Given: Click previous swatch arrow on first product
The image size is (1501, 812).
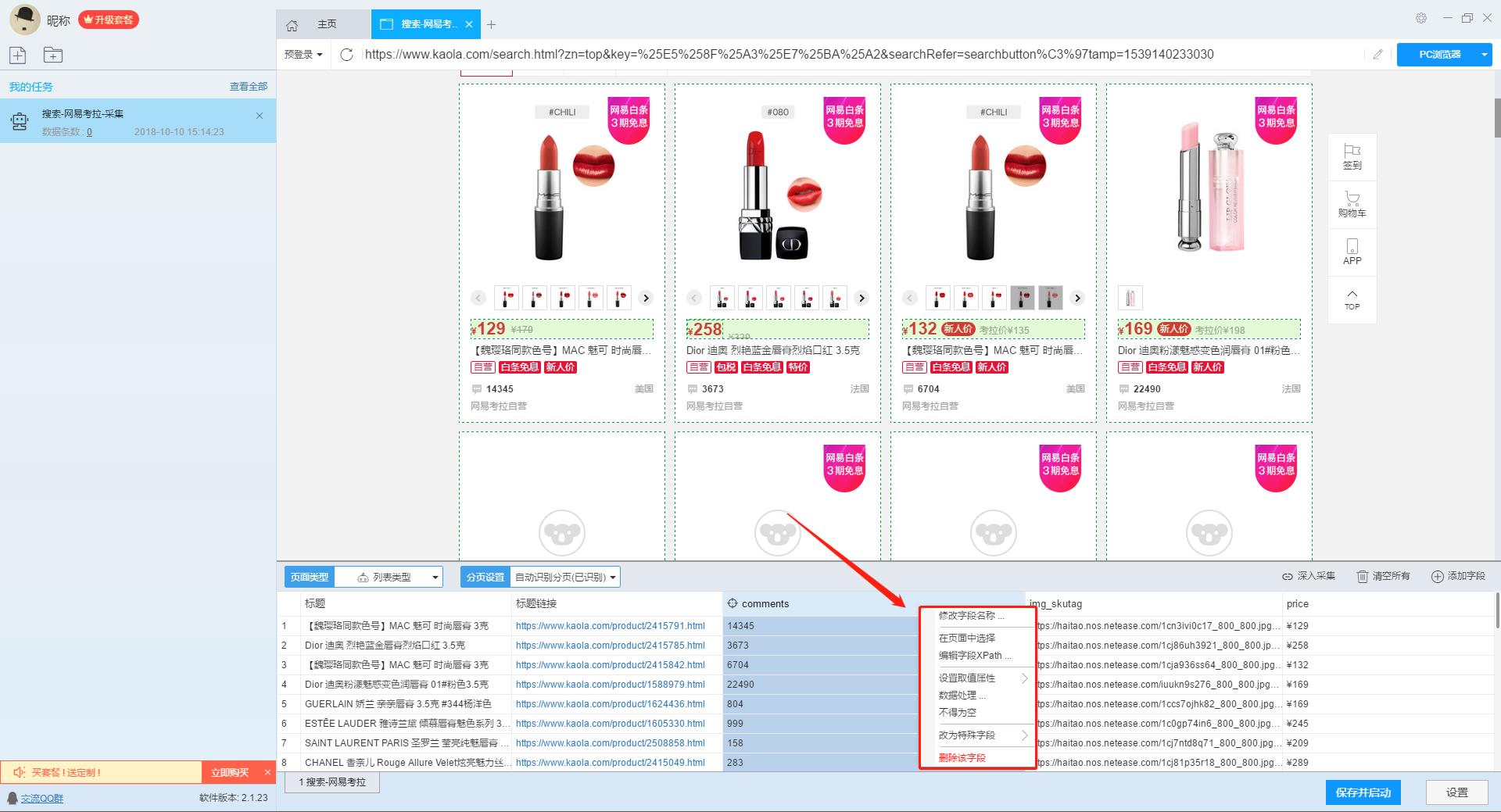Looking at the screenshot, I should pyautogui.click(x=478, y=298).
